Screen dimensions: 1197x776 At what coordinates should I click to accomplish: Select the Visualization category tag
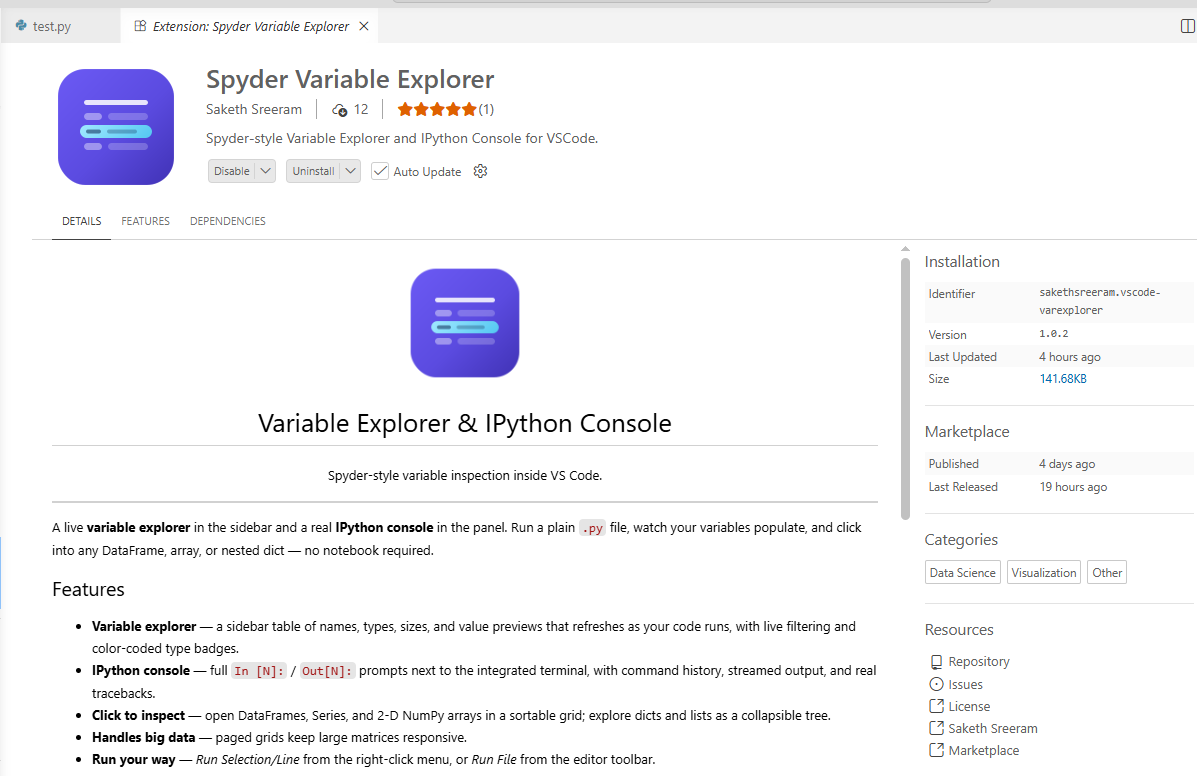click(1044, 572)
